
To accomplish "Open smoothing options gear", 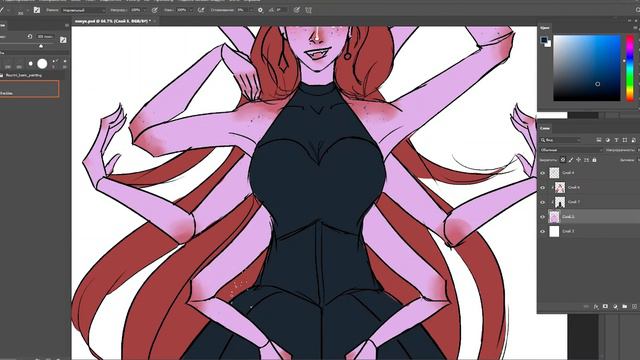I will (x=260, y=10).
